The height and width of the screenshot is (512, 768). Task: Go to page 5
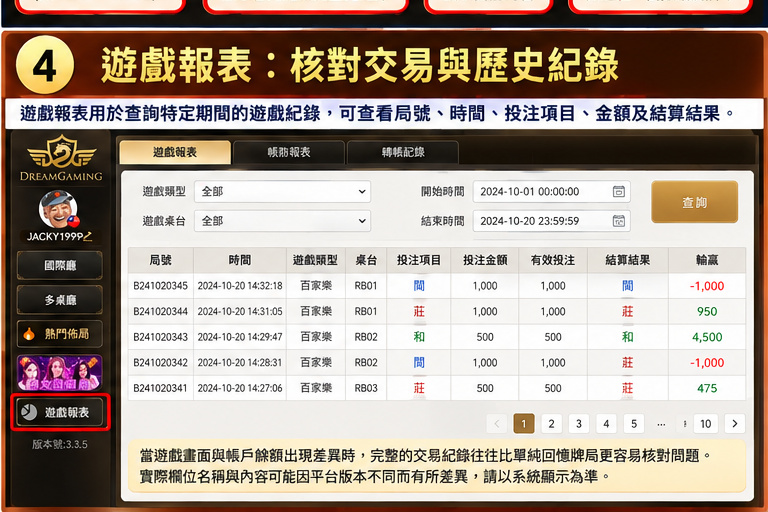coord(634,424)
